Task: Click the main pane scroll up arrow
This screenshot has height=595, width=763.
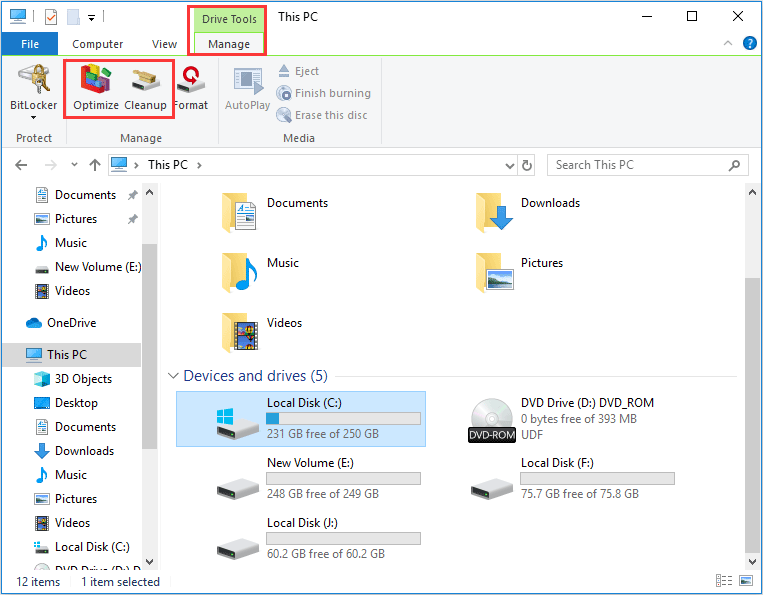Action: [751, 192]
